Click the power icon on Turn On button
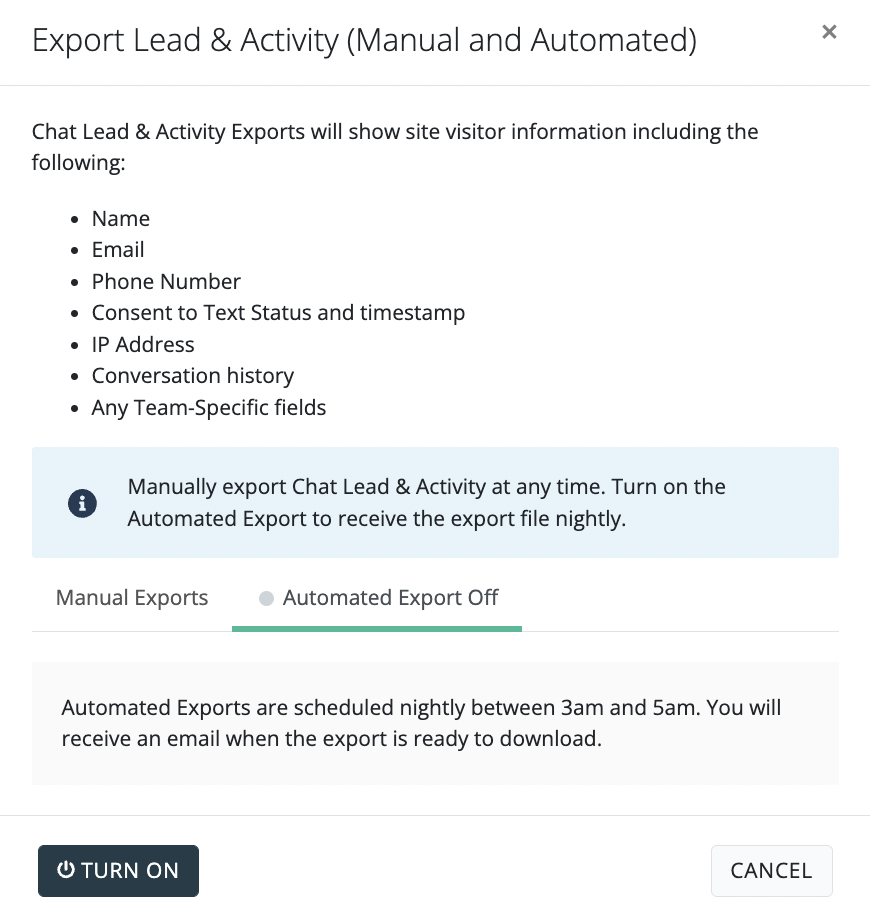The image size is (870, 916). coord(66,870)
